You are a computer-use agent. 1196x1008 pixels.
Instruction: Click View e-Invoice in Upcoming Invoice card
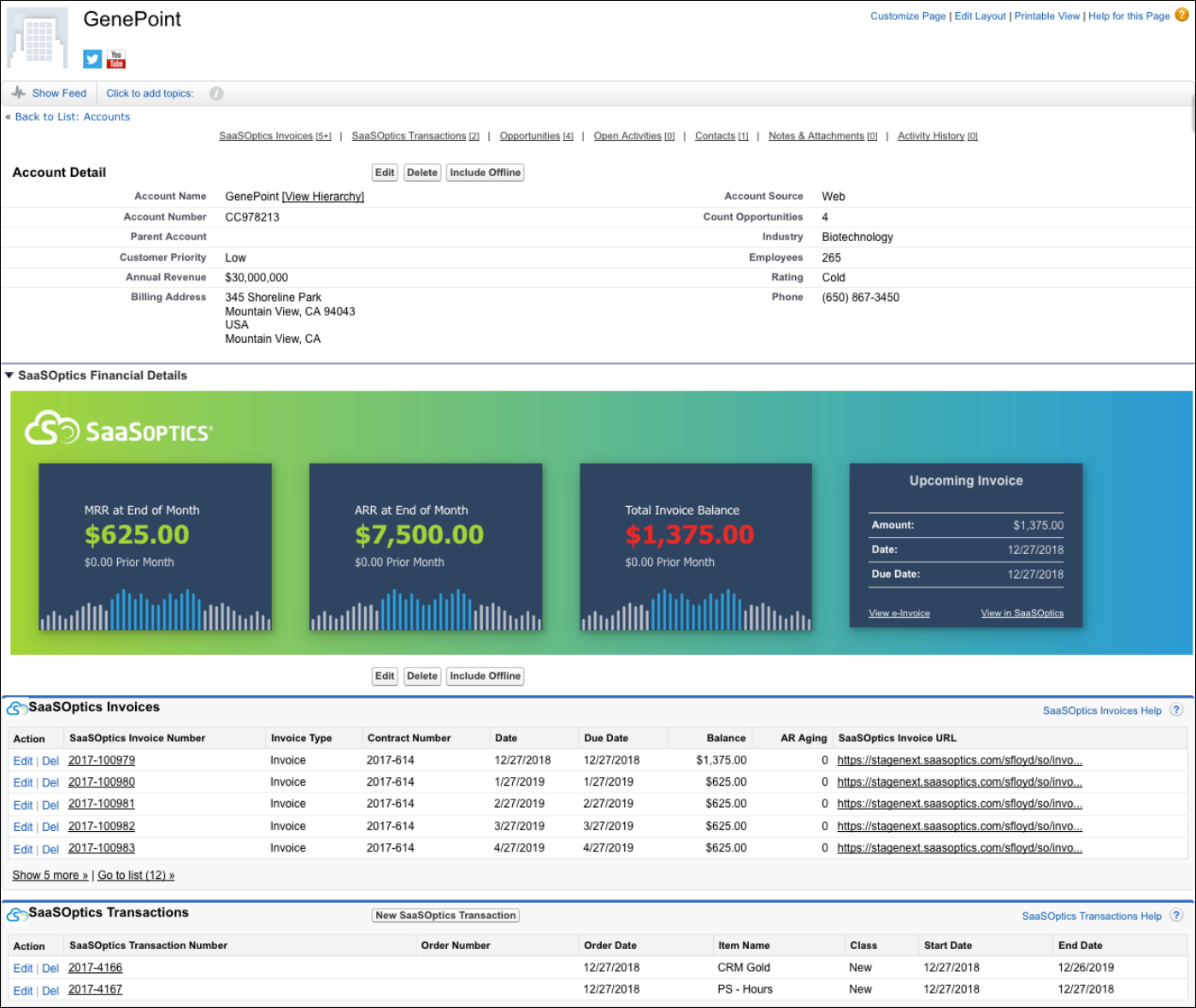click(899, 613)
